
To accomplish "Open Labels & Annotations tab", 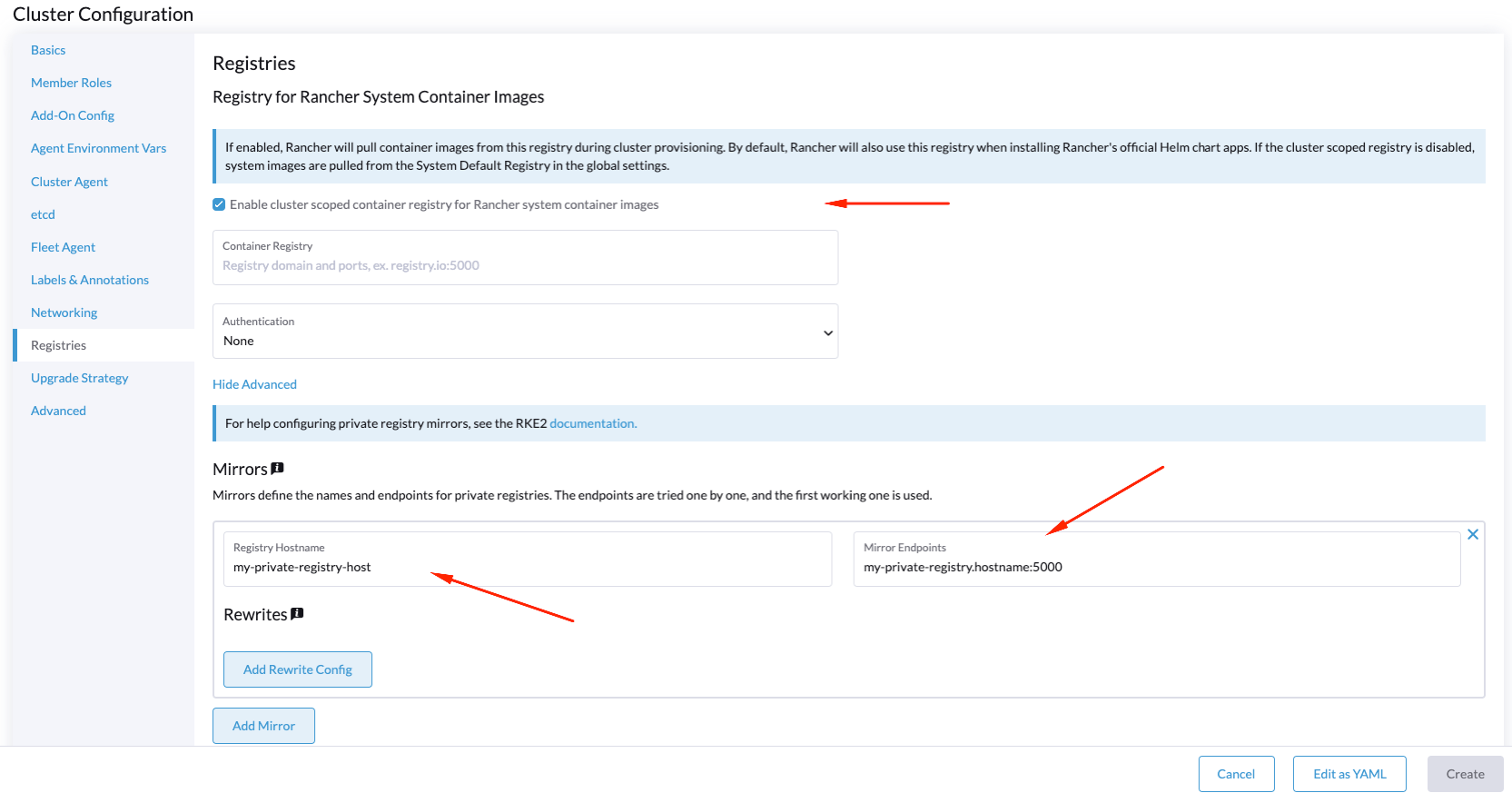I will pos(90,280).
